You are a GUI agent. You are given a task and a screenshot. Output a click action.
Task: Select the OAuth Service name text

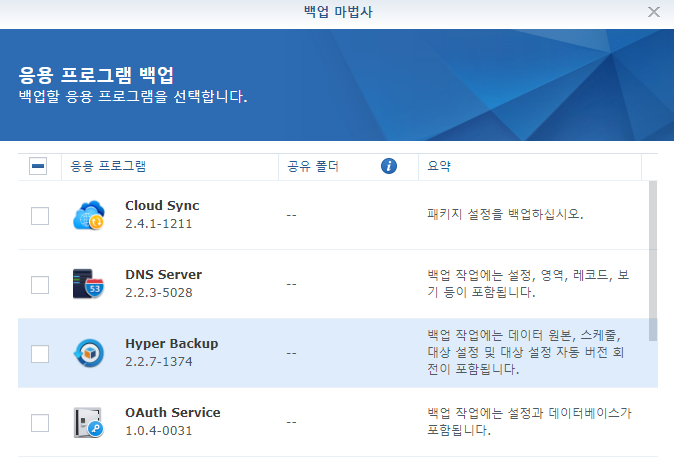(173, 413)
